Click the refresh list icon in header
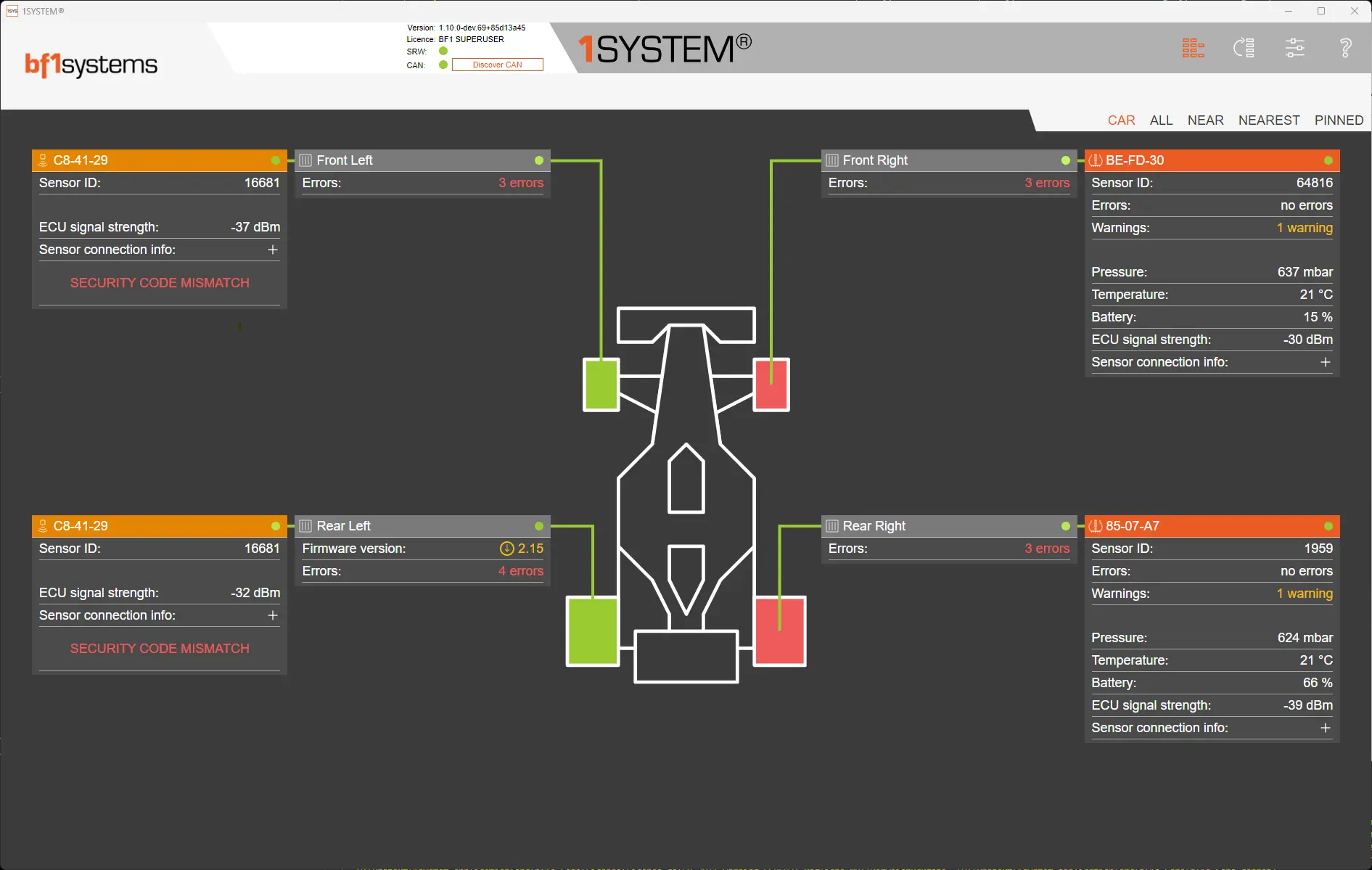 (x=1244, y=49)
